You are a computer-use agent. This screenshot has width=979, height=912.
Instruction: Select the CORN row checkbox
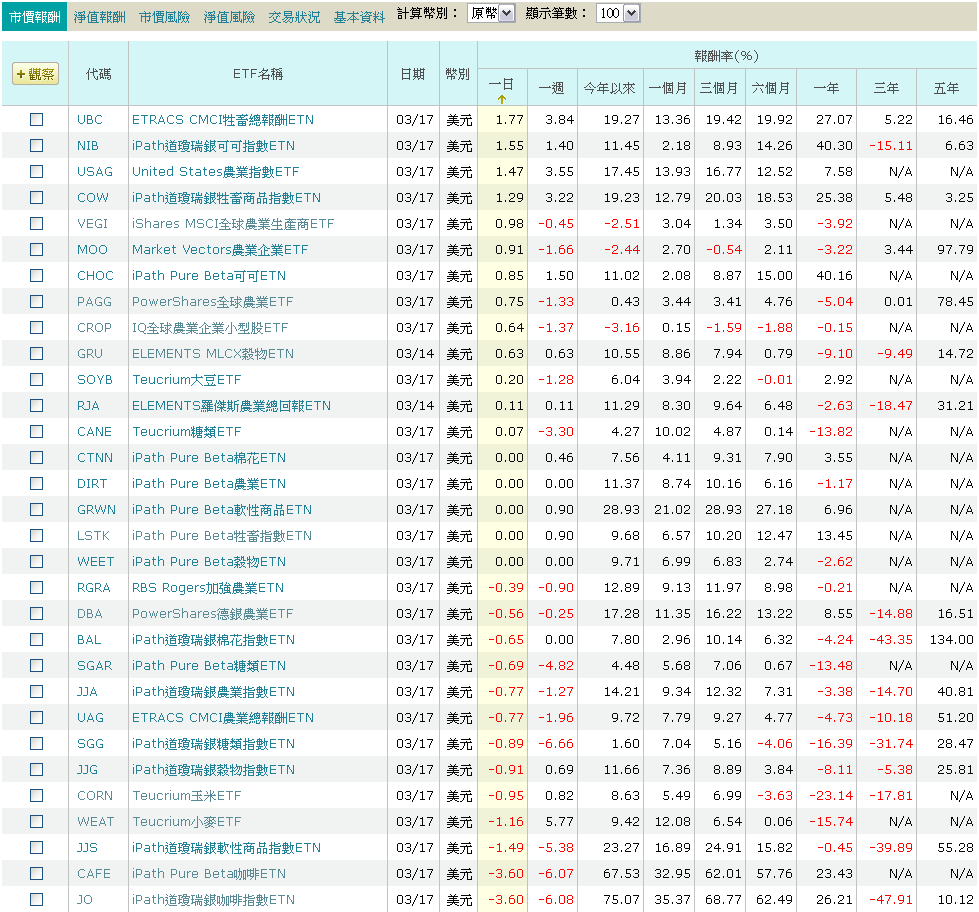pyautogui.click(x=36, y=795)
